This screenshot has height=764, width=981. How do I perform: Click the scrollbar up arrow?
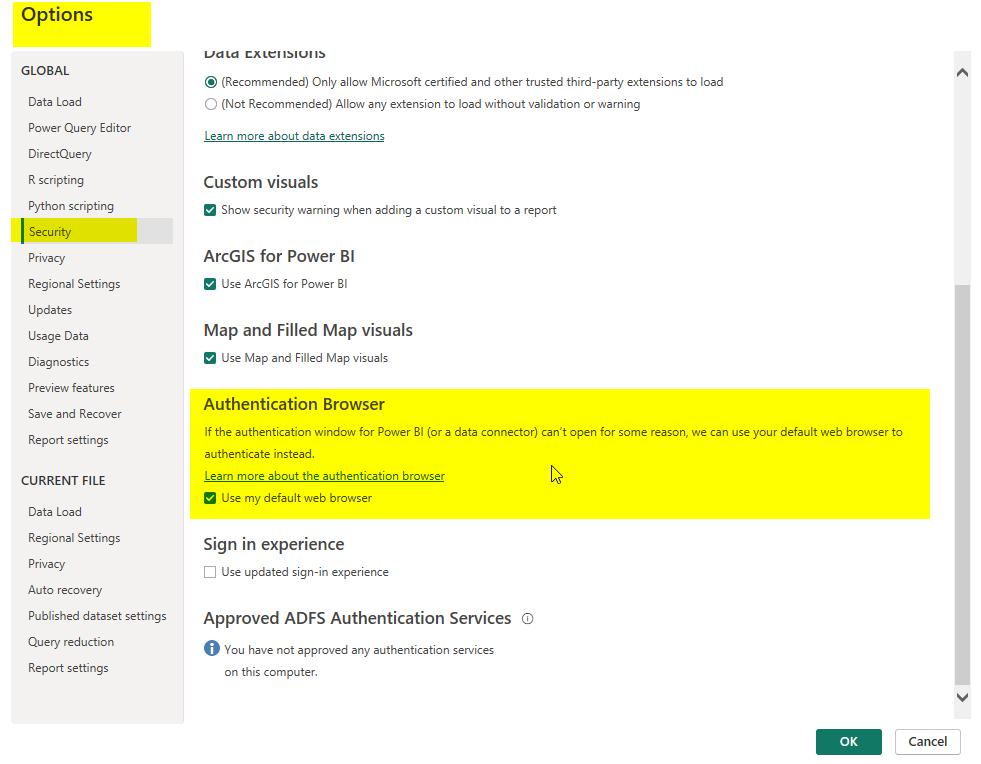tap(962, 73)
